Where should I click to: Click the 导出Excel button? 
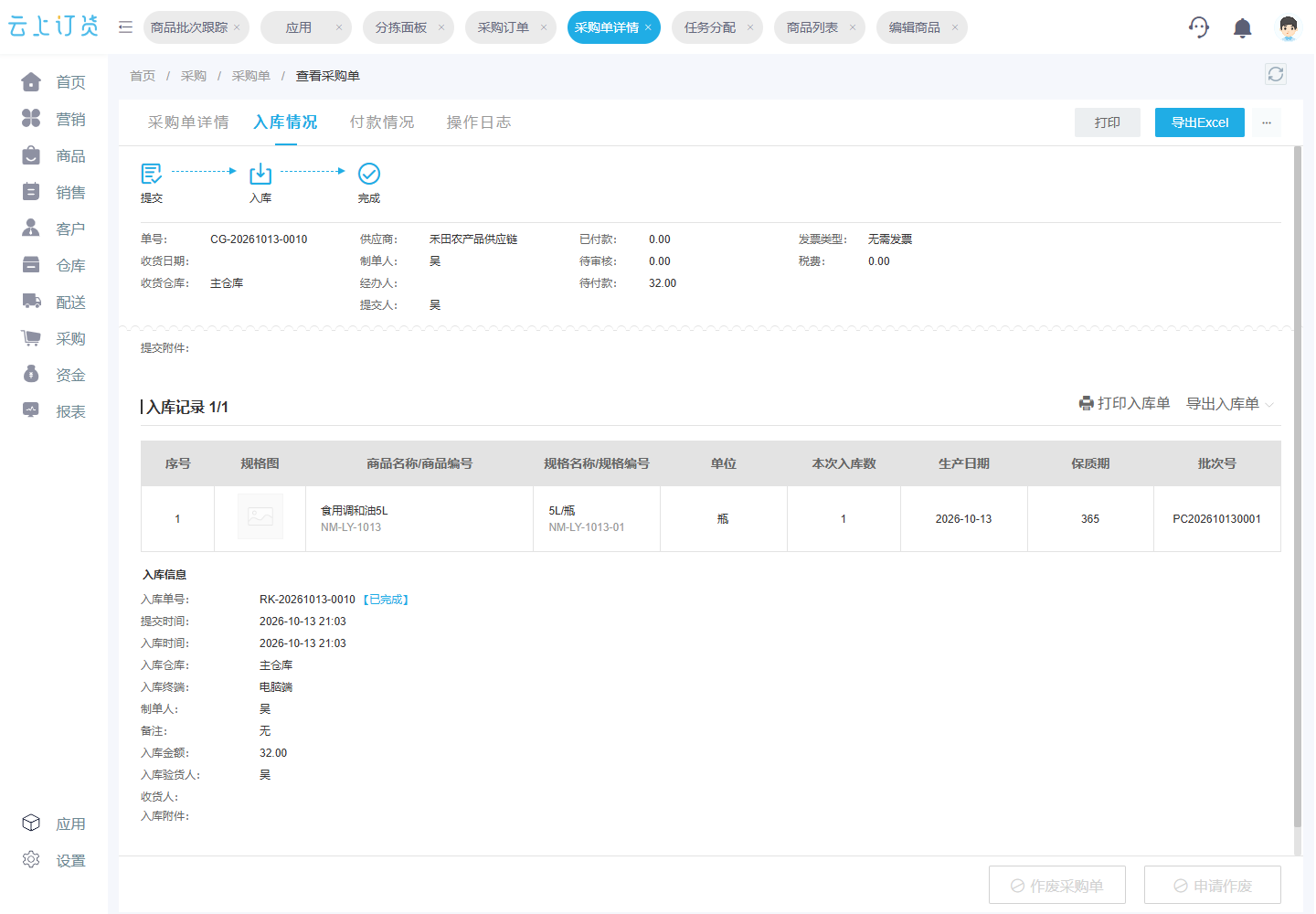click(1200, 122)
